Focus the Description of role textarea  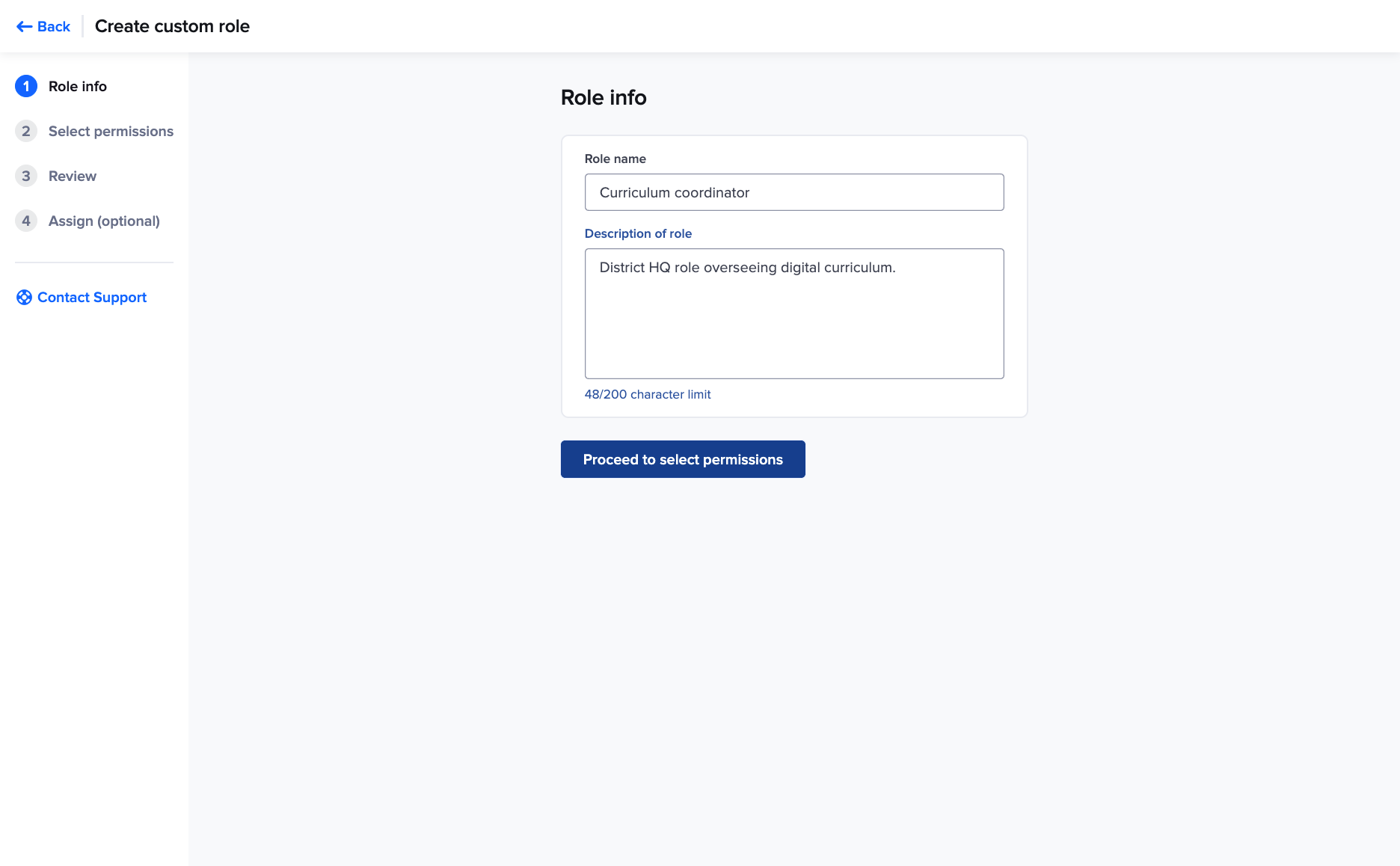794,313
